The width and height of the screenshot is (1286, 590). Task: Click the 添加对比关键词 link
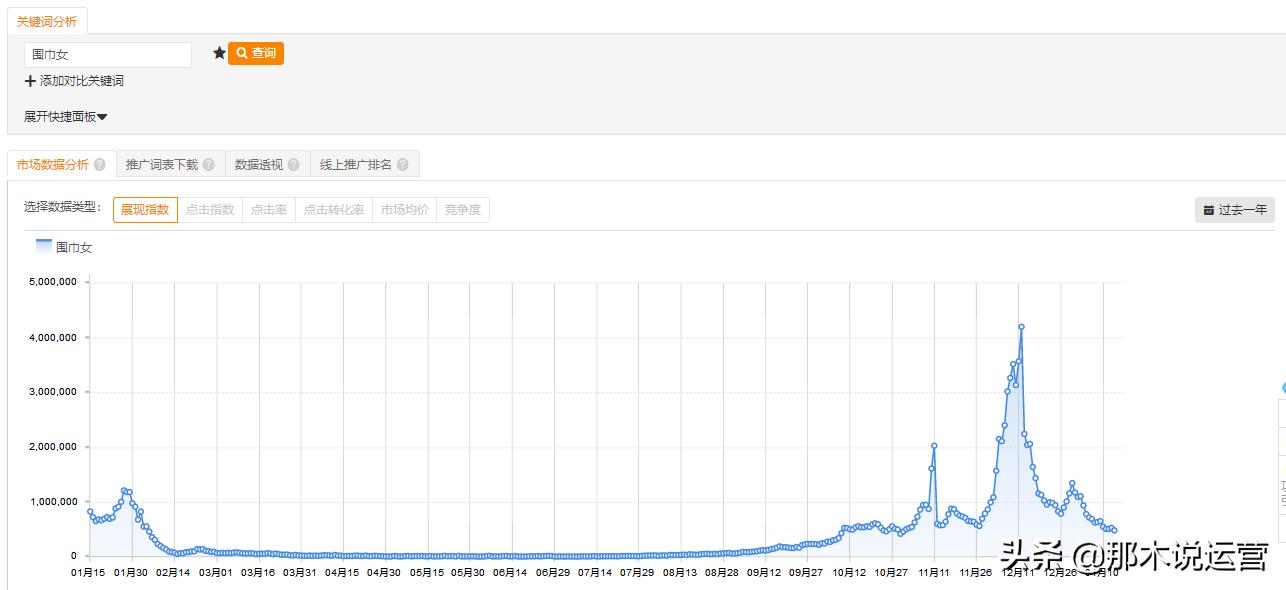click(81, 81)
